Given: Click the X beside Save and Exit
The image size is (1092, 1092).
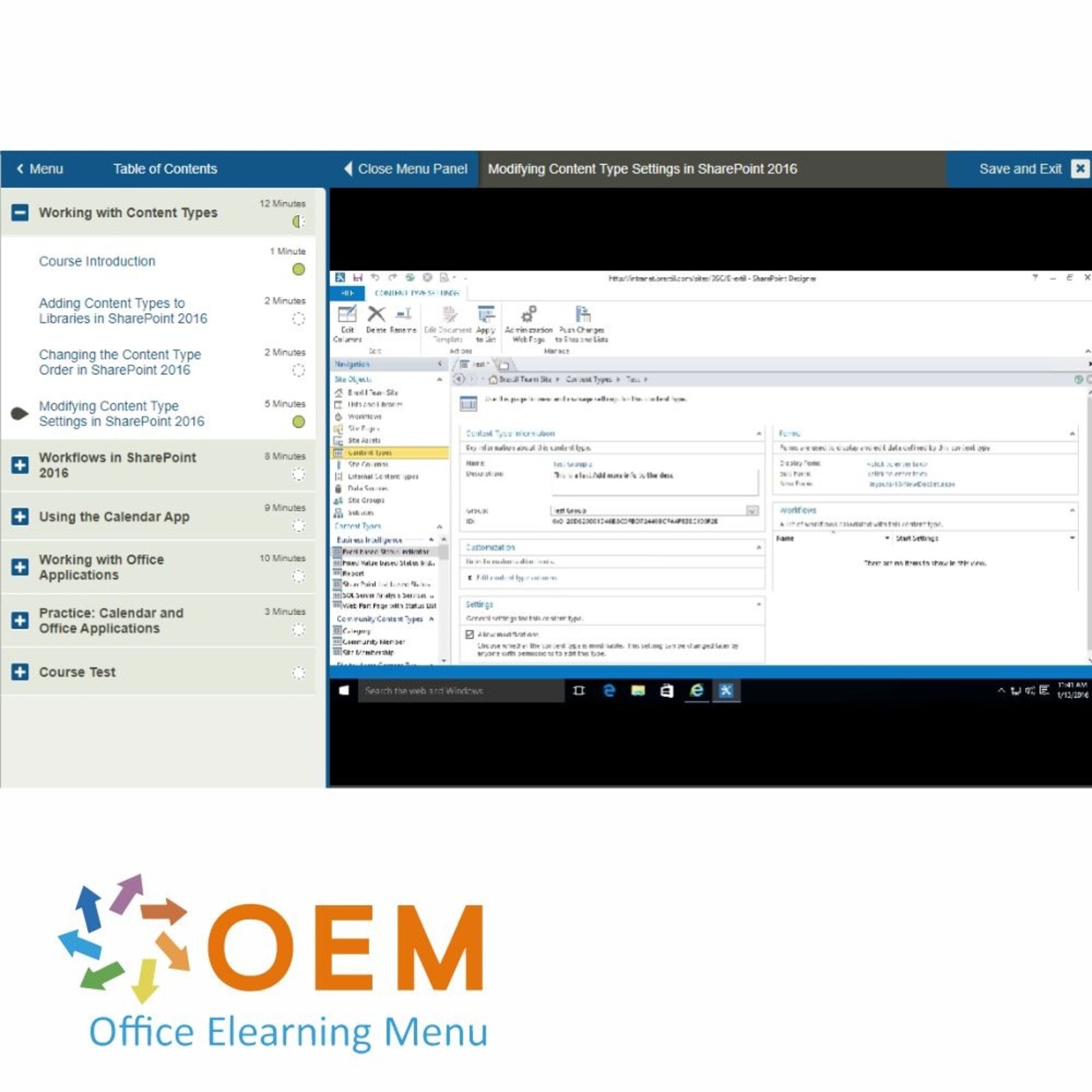Looking at the screenshot, I should pos(1080,169).
